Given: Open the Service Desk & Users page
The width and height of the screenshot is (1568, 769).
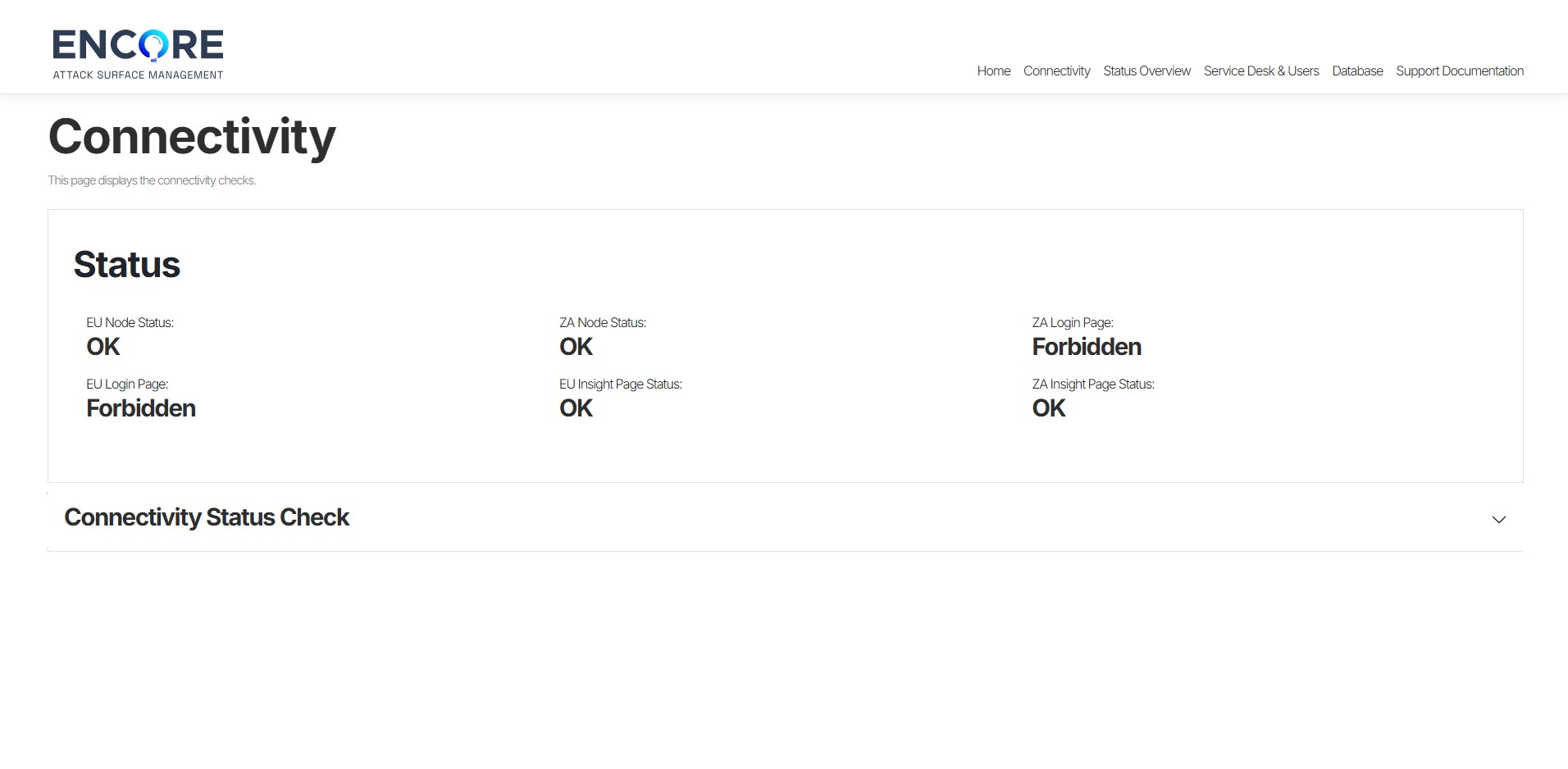Looking at the screenshot, I should (x=1260, y=71).
